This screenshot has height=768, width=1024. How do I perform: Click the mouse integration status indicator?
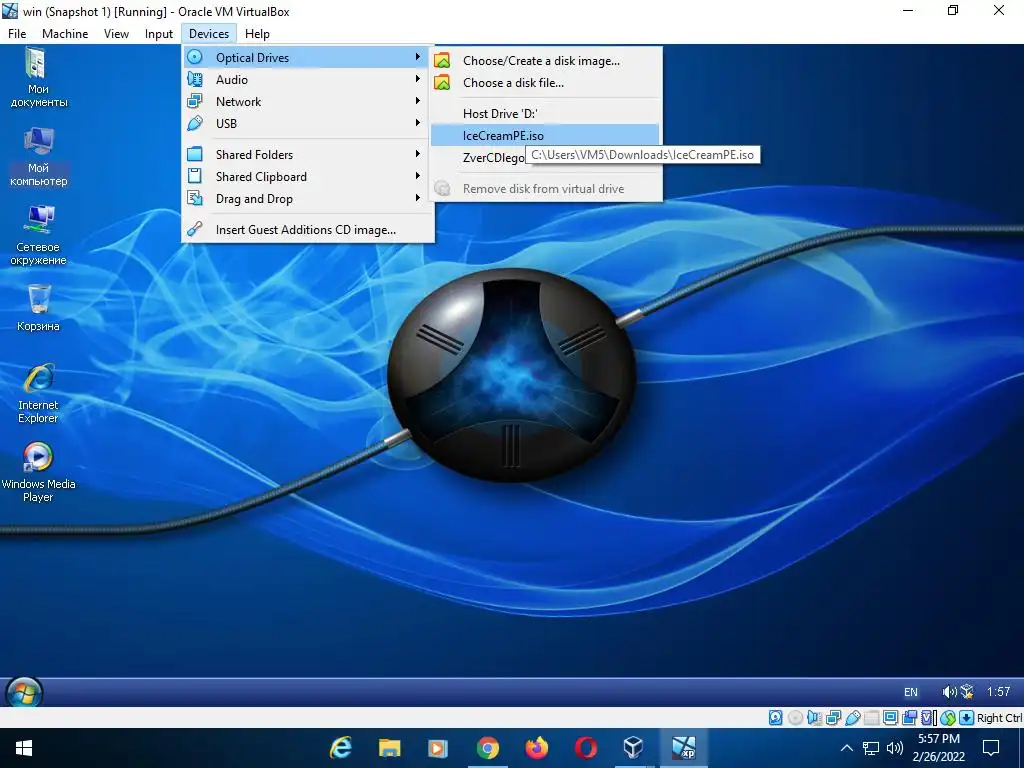coord(948,718)
